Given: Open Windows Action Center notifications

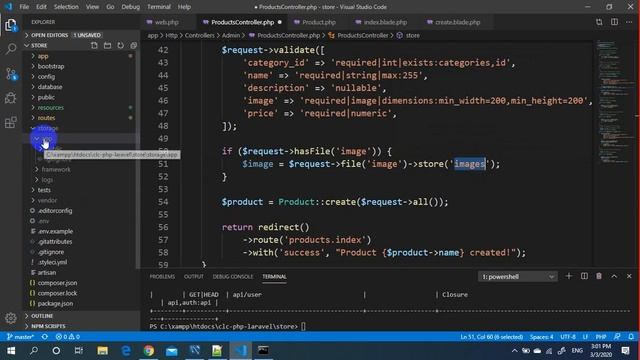Looking at the screenshot, I should coord(625,351).
